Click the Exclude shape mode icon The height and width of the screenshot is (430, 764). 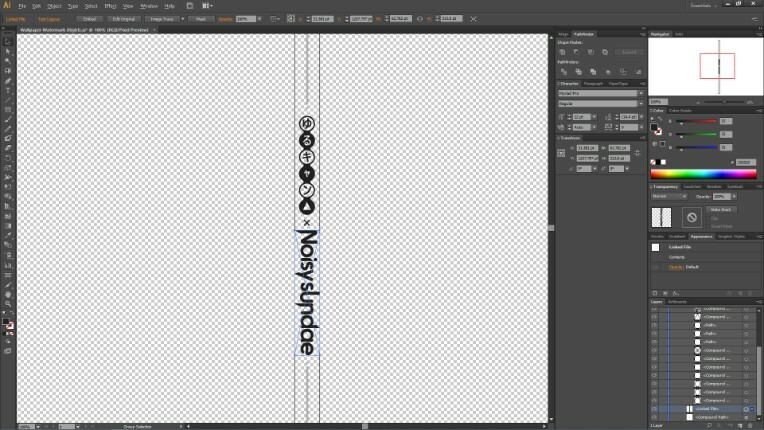(605, 52)
